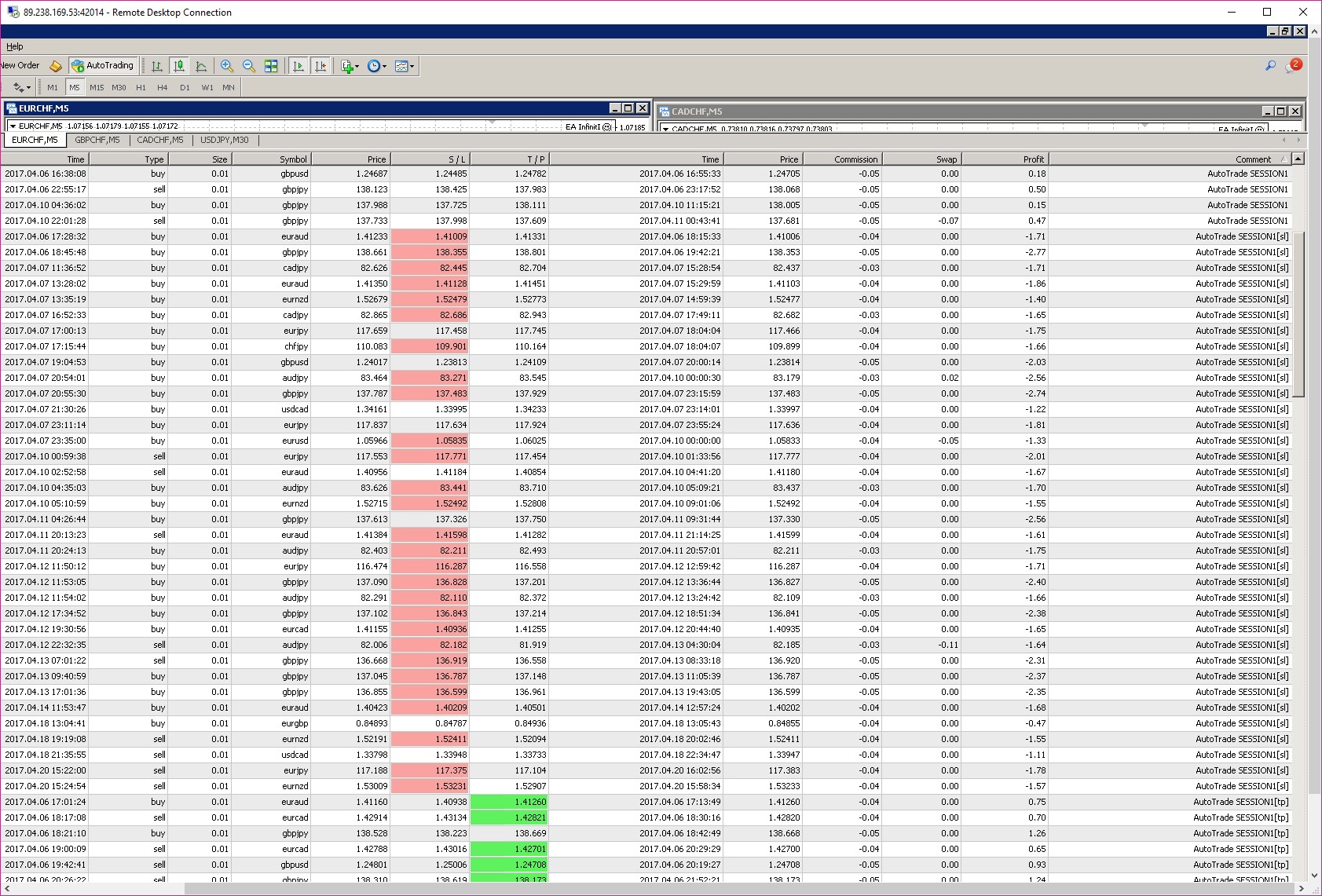Click the chart tabs scroll-right arrow
This screenshot has width=1322, height=896.
coord(1298,141)
